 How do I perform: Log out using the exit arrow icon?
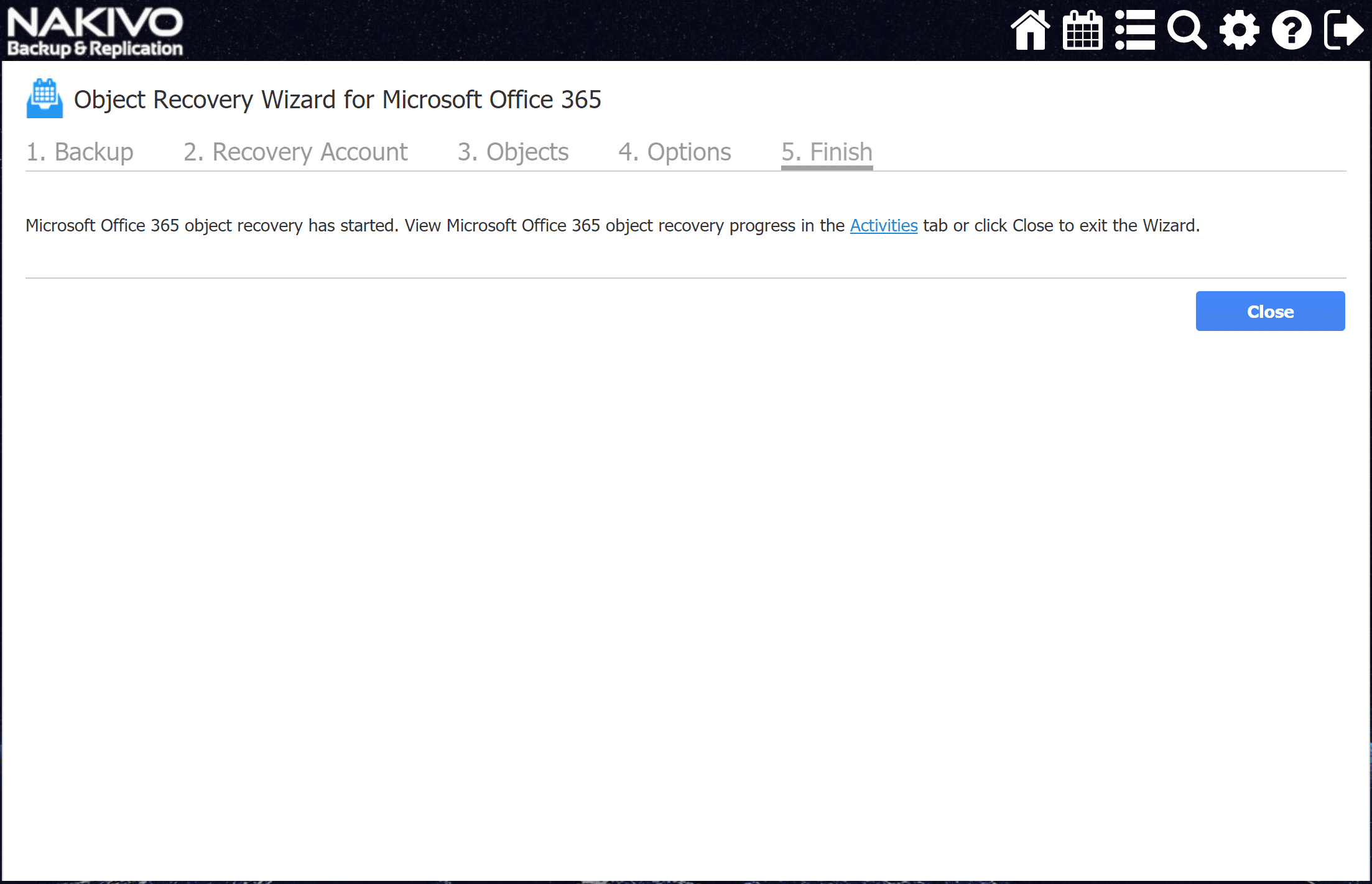[1343, 30]
